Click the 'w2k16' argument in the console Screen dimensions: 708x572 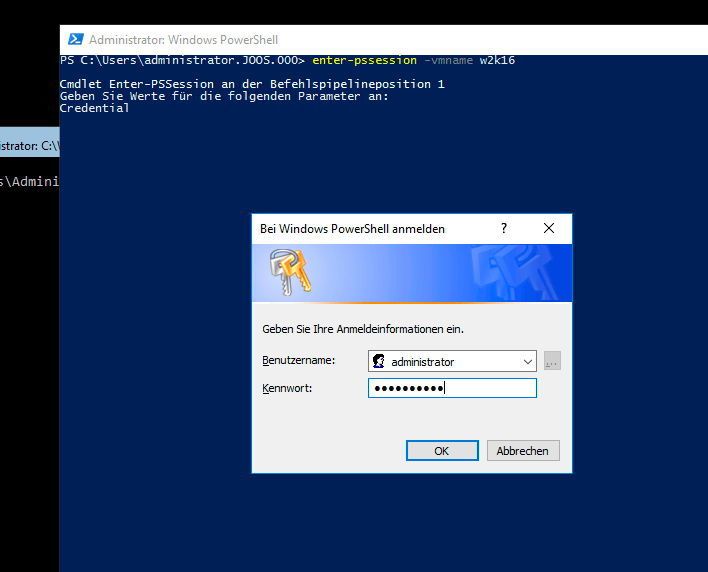[x=497, y=60]
